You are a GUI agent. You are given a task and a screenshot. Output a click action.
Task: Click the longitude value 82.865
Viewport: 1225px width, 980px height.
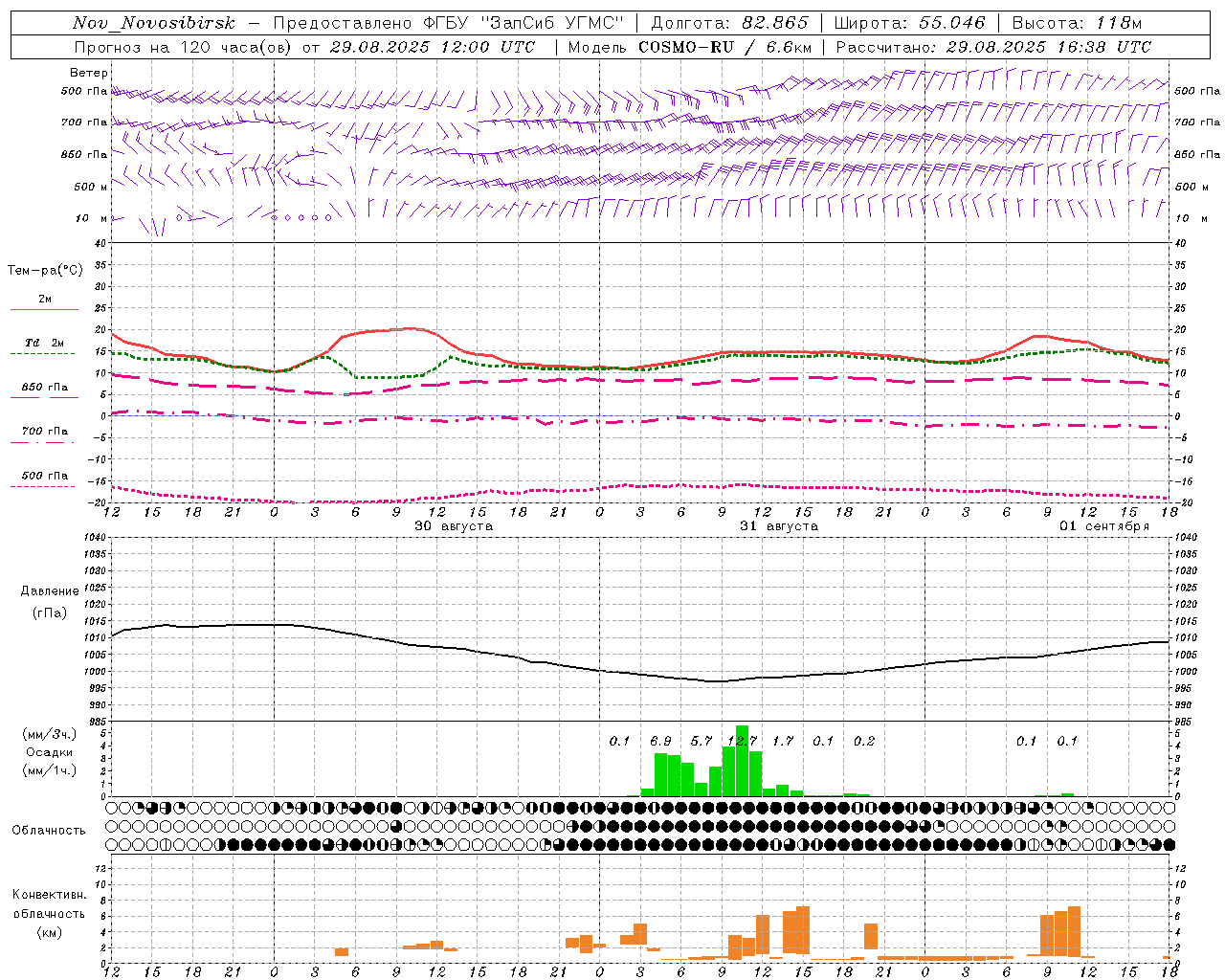pos(775,23)
